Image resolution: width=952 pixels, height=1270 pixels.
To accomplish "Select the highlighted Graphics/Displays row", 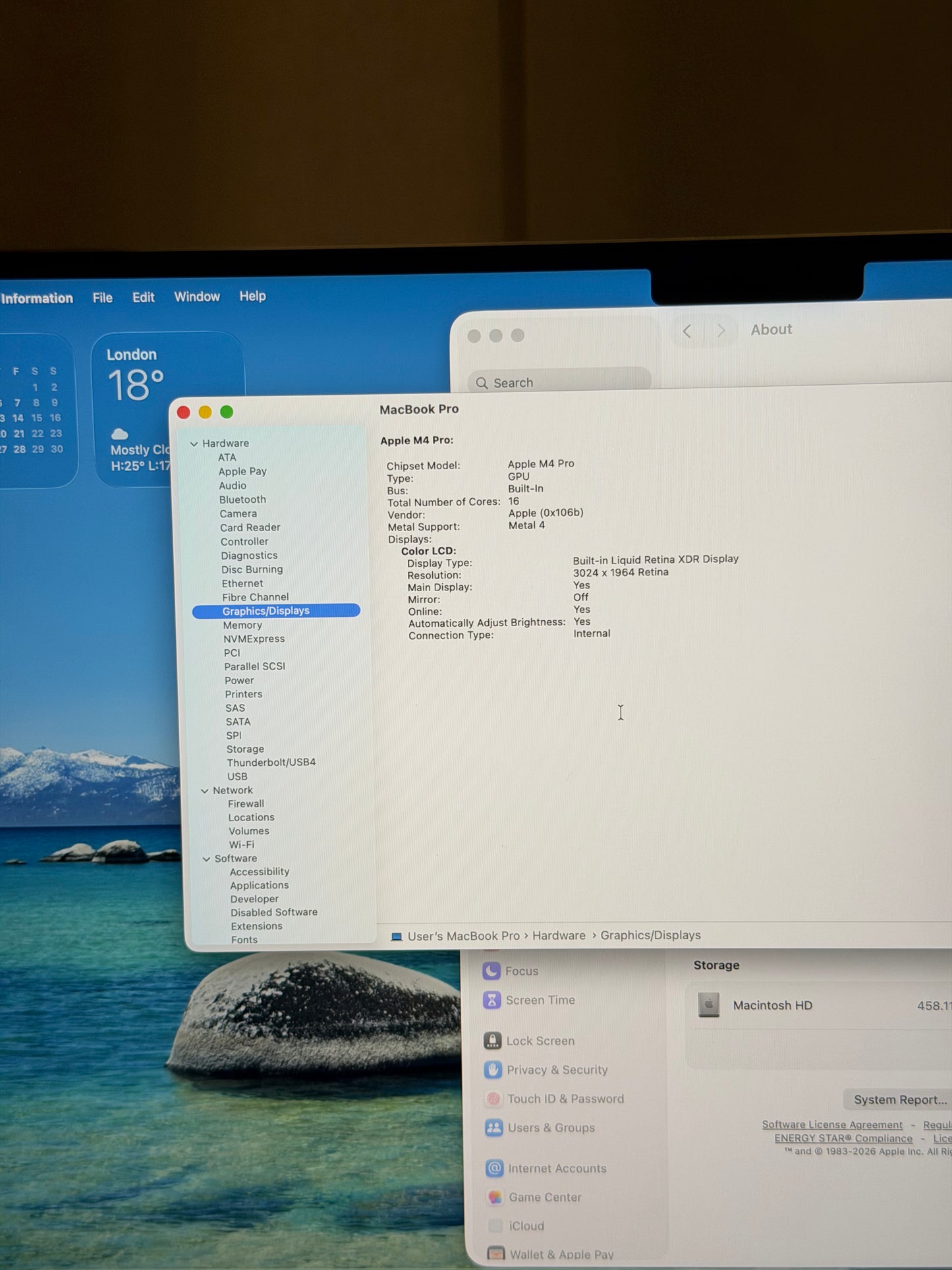I will (276, 611).
